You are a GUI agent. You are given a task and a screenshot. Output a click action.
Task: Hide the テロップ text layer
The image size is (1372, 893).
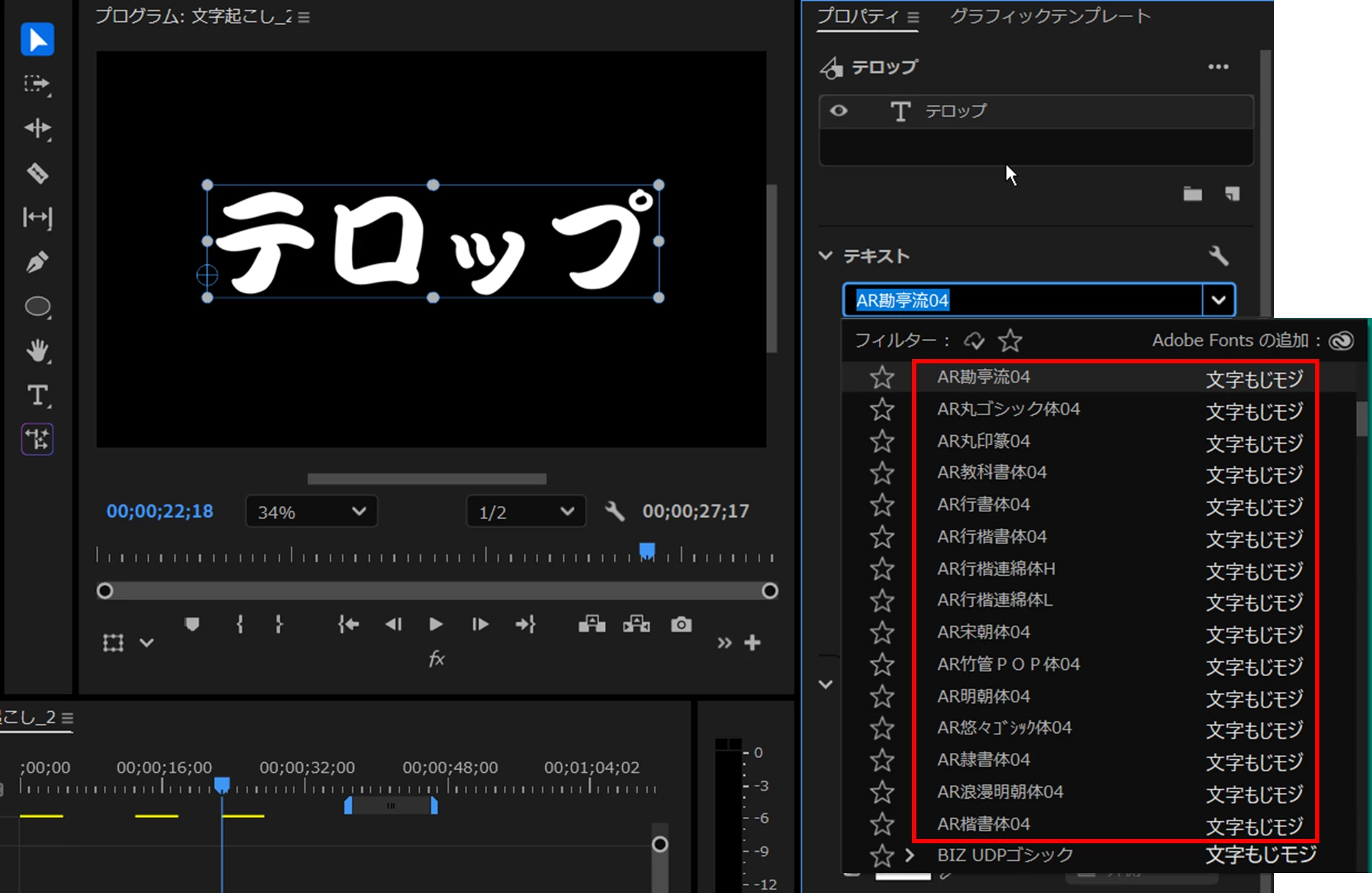(x=839, y=111)
